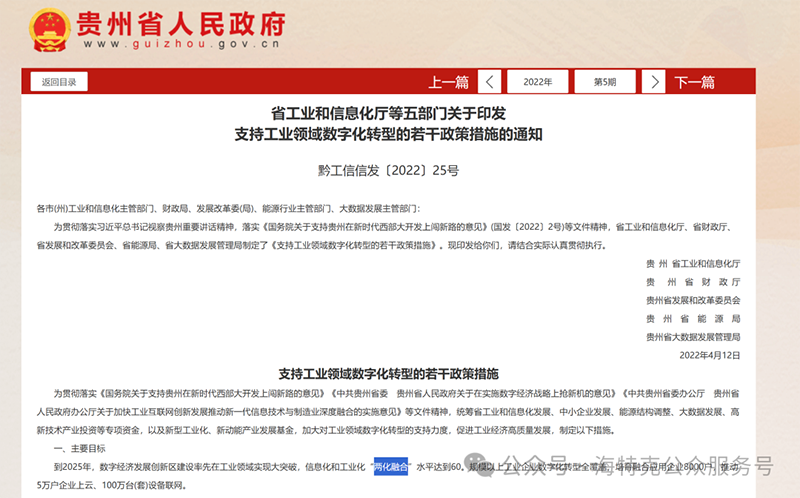Click the notice headline 省工业和信息化厅等五部门关于印发
This screenshot has height=498, width=800.
pyautogui.click(x=395, y=113)
